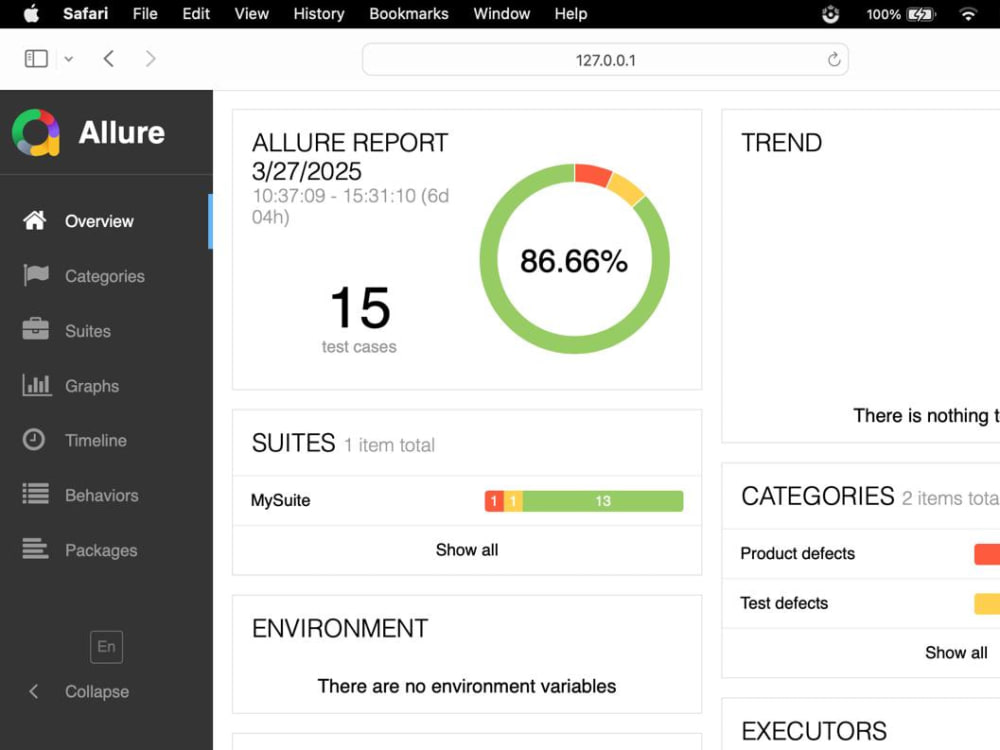
Task: Open the MySuite suite row
Action: 467,501
